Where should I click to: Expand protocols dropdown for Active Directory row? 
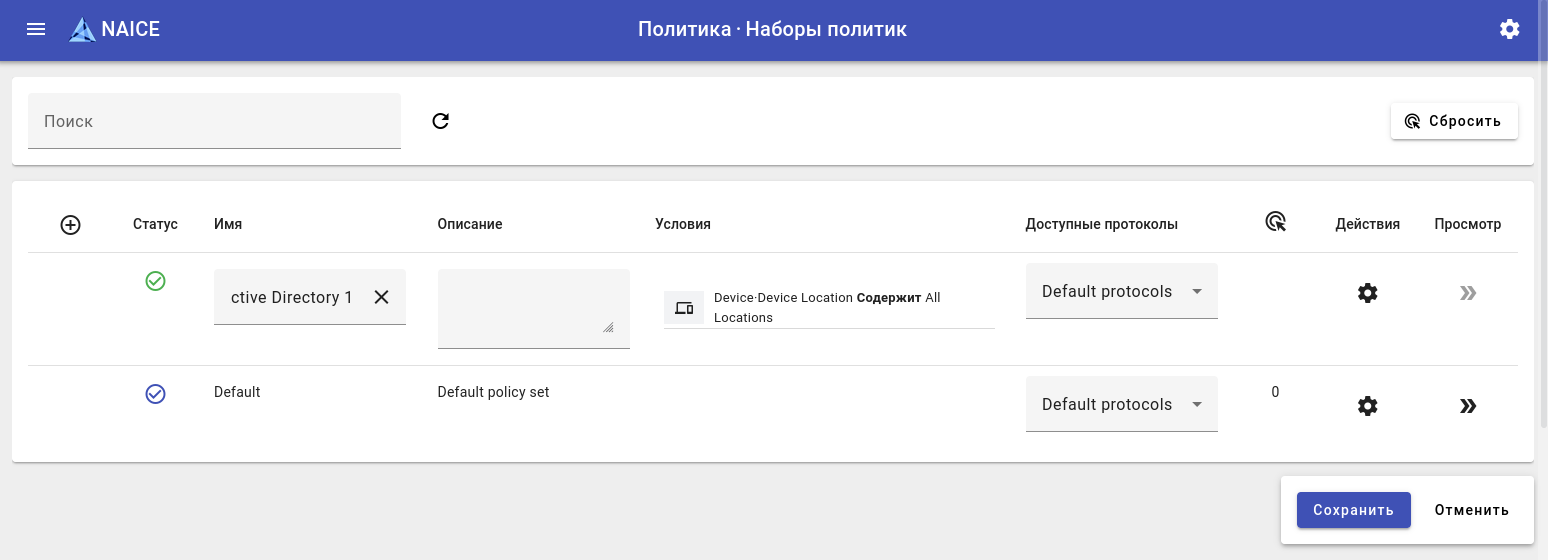(1121, 292)
